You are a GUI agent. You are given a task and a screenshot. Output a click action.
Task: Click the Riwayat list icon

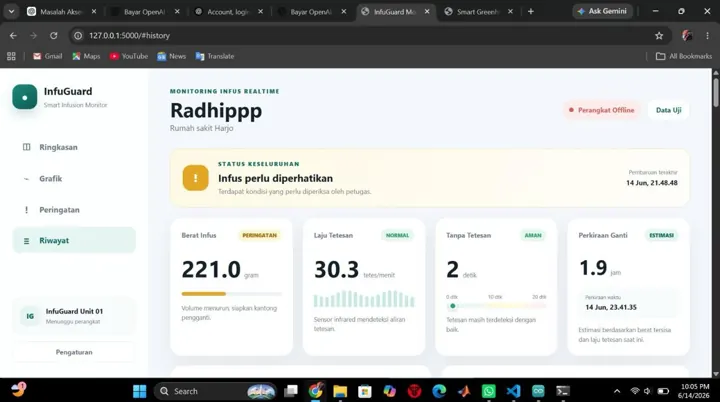click(26, 241)
